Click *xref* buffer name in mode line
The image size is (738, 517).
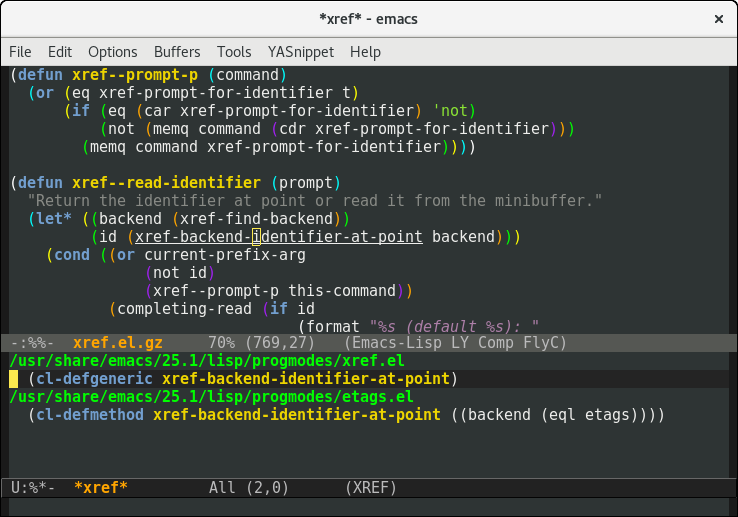(101, 487)
